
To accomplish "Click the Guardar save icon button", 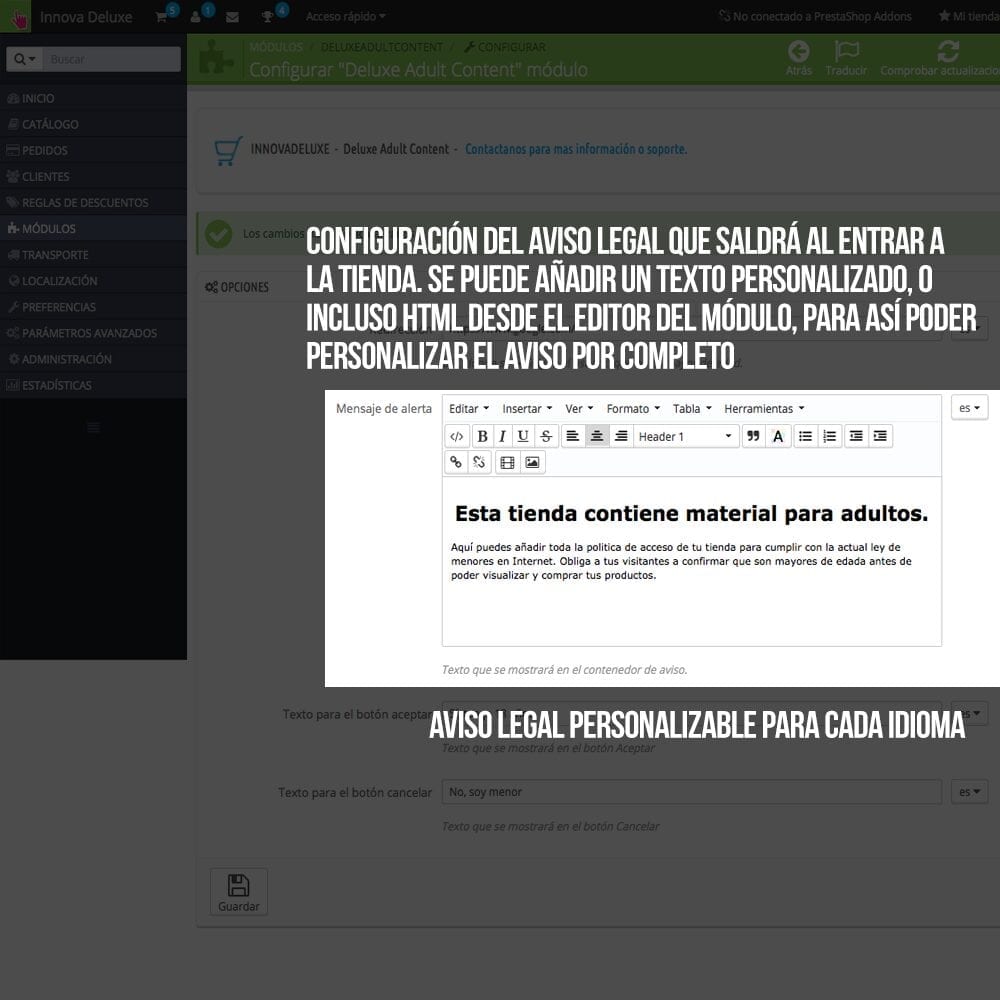I will point(239,892).
